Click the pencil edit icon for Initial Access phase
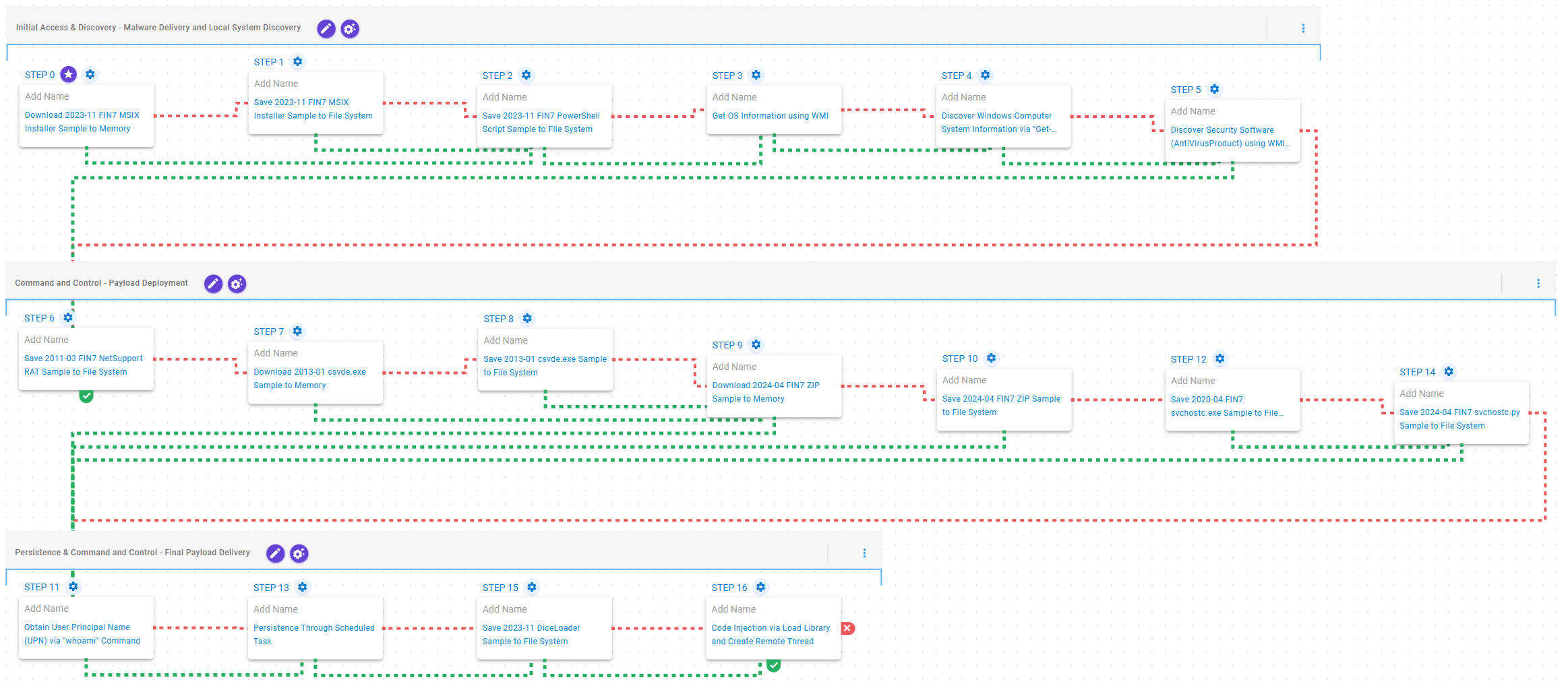This screenshot has height=686, width=1568. [x=326, y=28]
